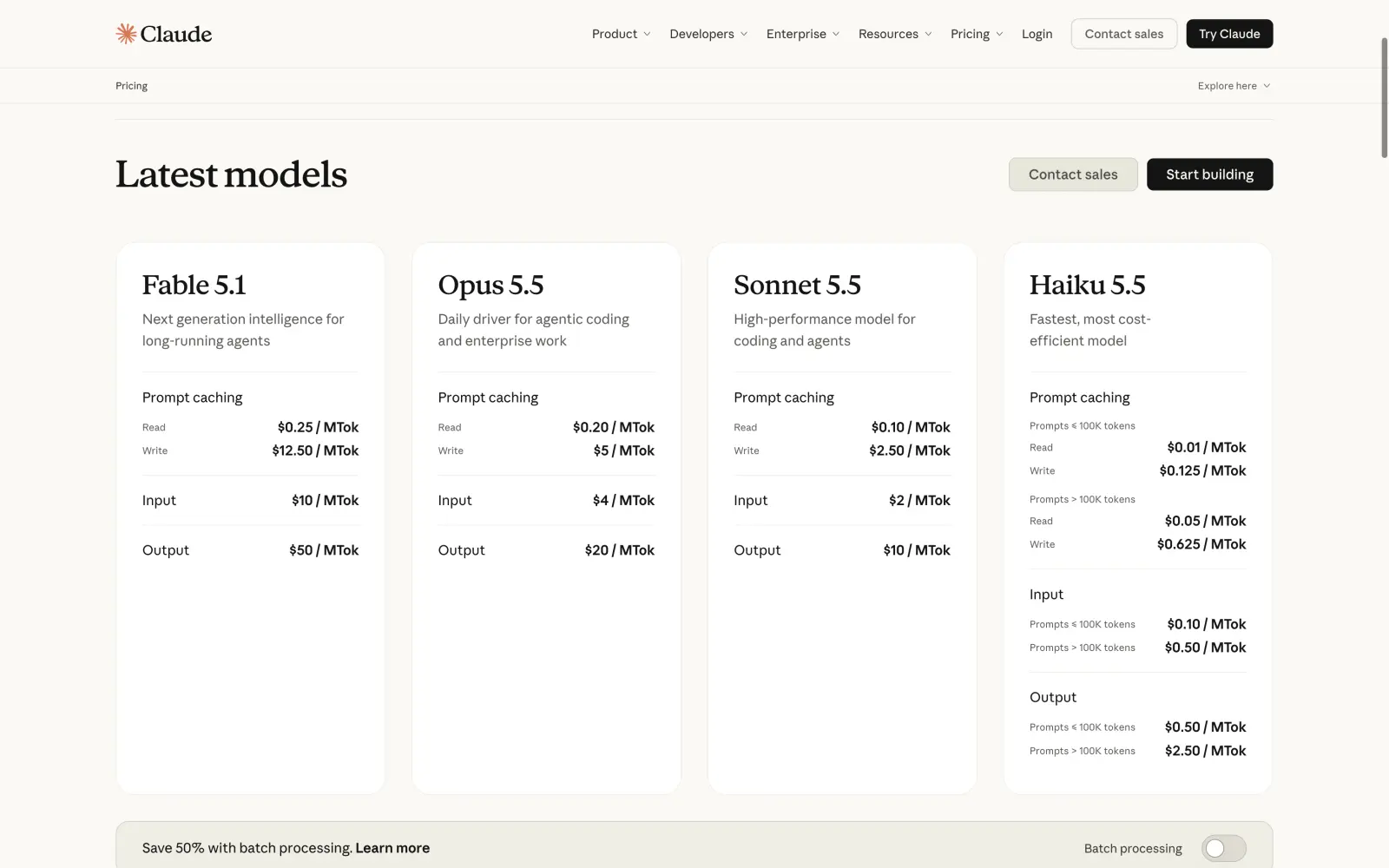Open the Developers menu

708,34
